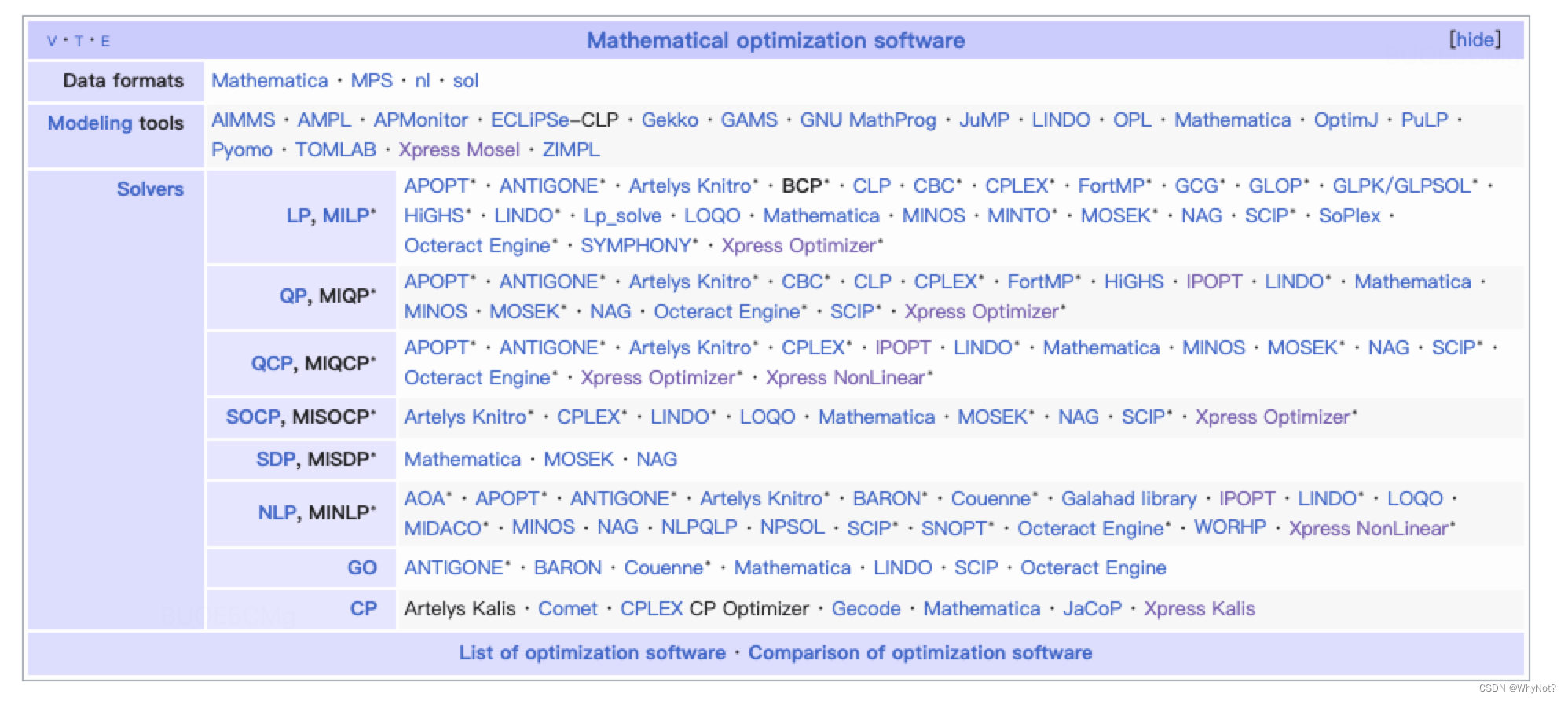
Task: Open the Gecode link
Action: point(866,609)
